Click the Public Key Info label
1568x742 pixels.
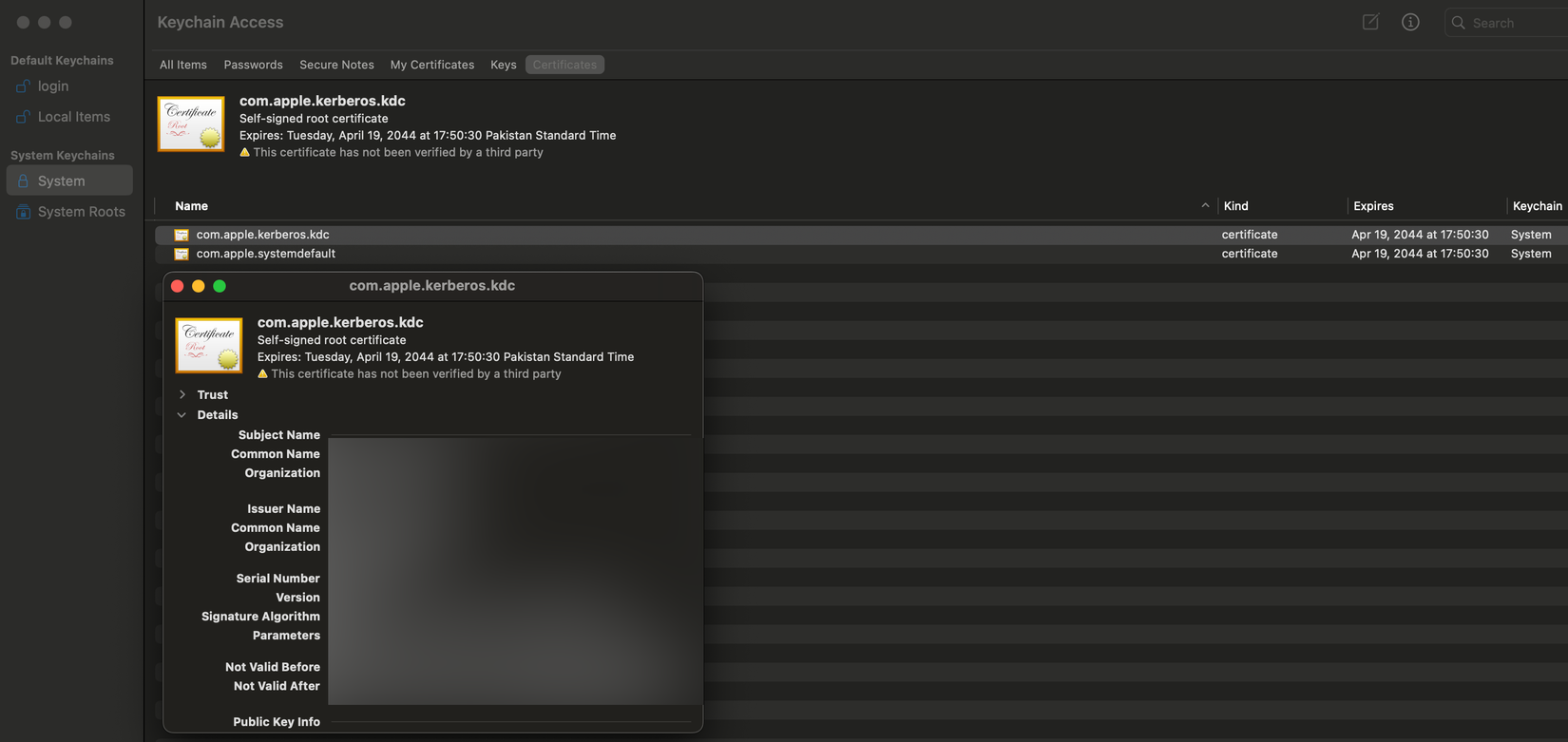pyautogui.click(x=277, y=722)
